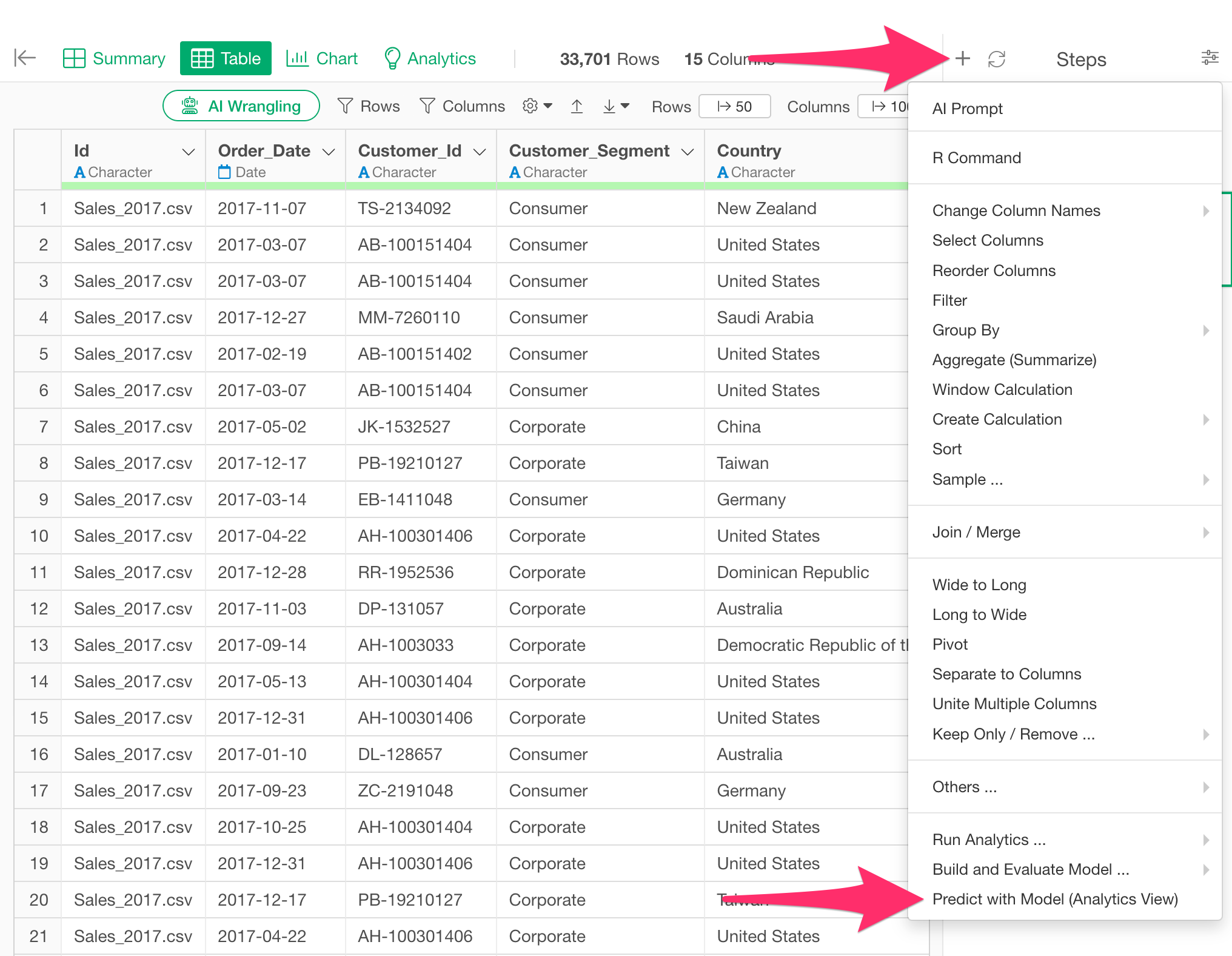The width and height of the screenshot is (1232, 956).
Task: Select date cell 2017-01-10
Action: [x=275, y=754]
